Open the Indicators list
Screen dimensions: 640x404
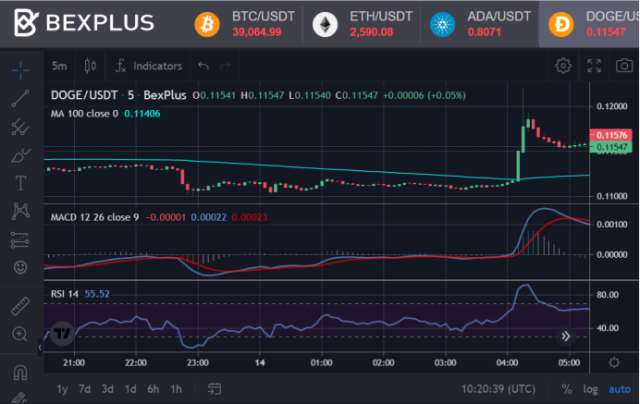click(148, 66)
